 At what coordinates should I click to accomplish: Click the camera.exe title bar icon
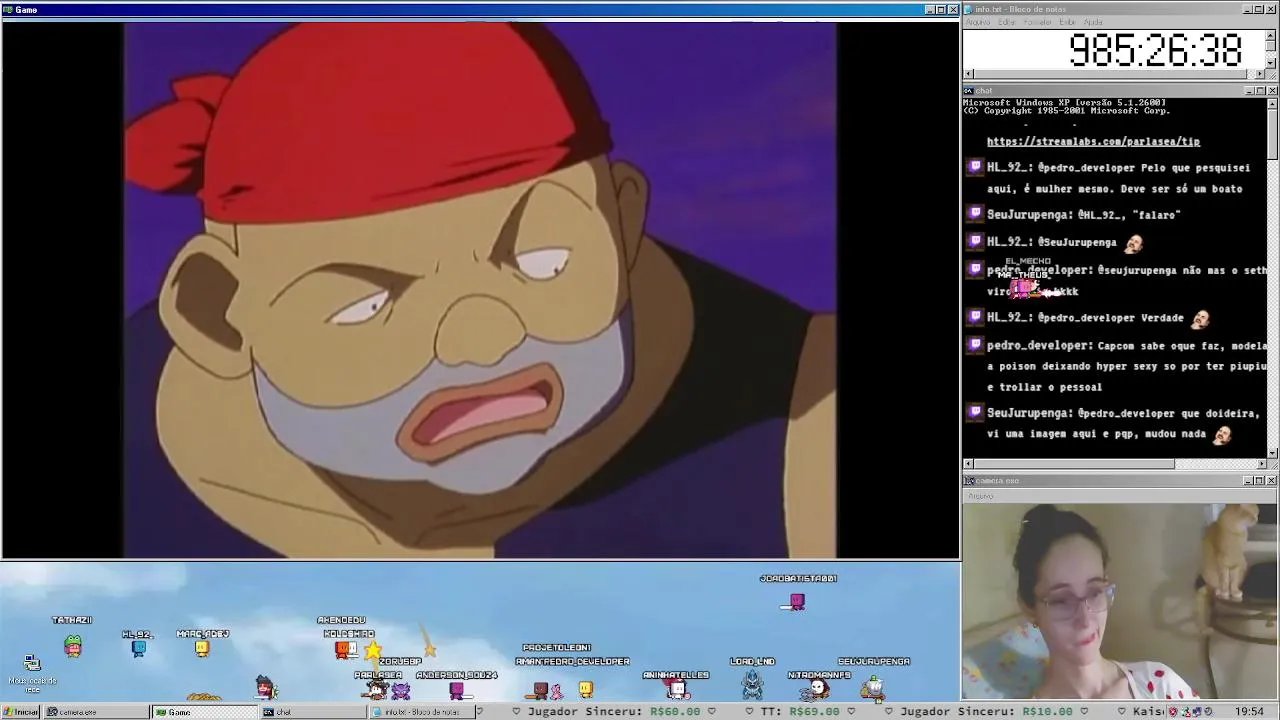coord(968,481)
